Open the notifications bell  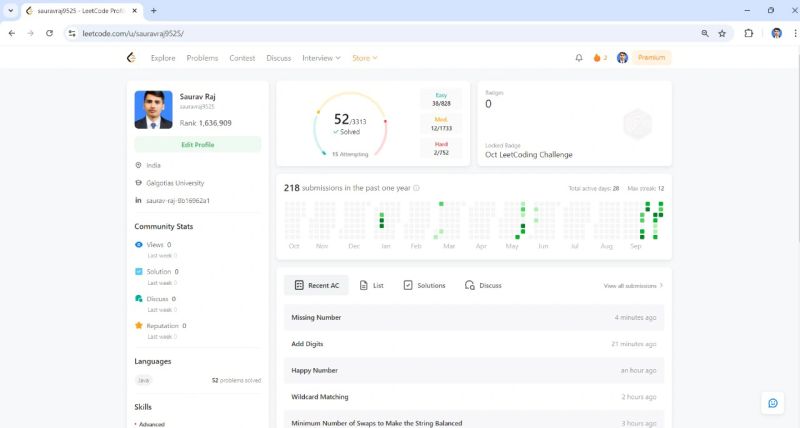point(579,58)
